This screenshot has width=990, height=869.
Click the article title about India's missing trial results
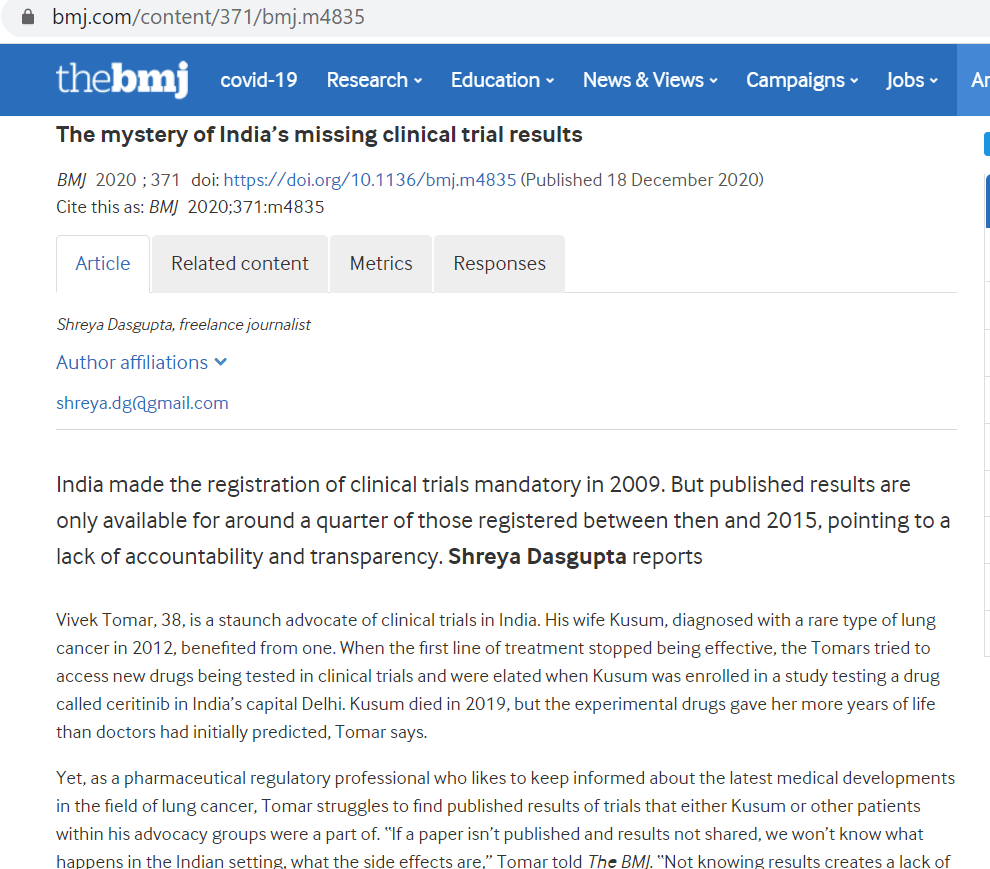(319, 134)
